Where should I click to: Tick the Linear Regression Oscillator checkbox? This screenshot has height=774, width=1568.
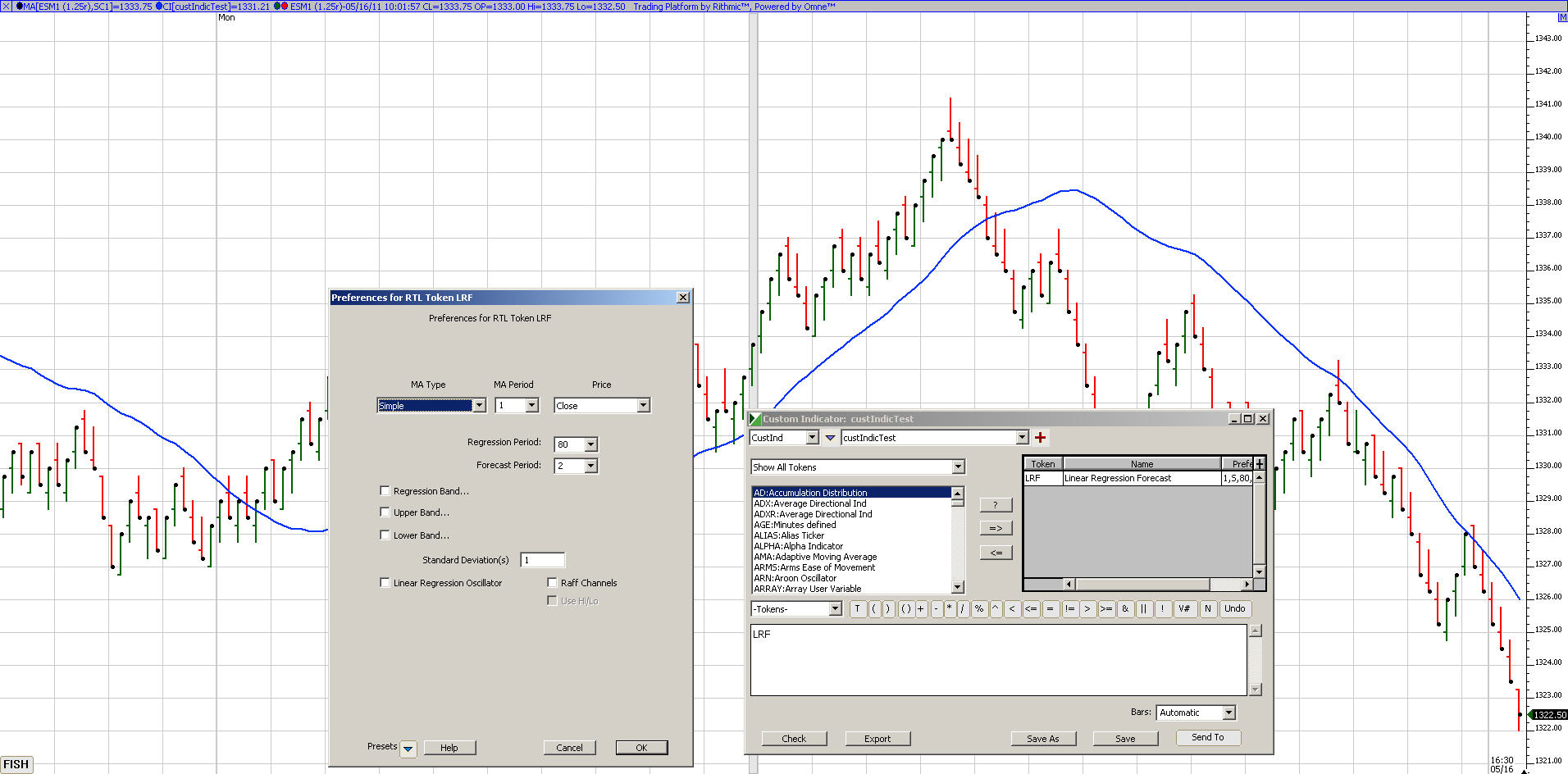point(385,583)
